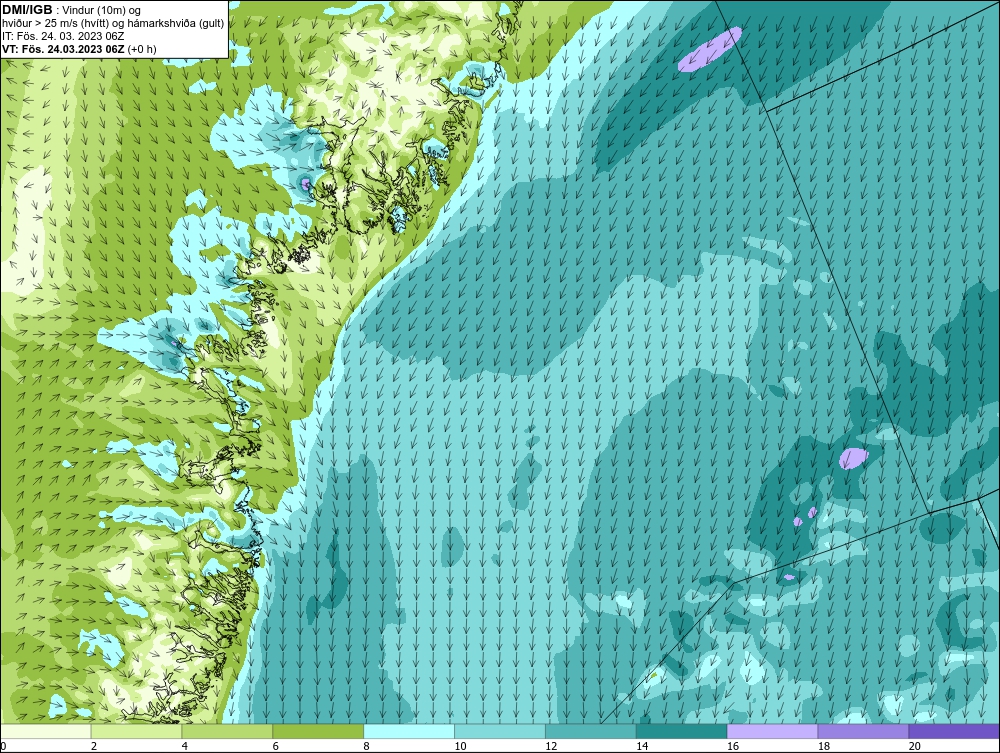Screen dimensions: 1000x753
Task: Click the 'hviður > 25 m/s' description line
Action: 113,23
